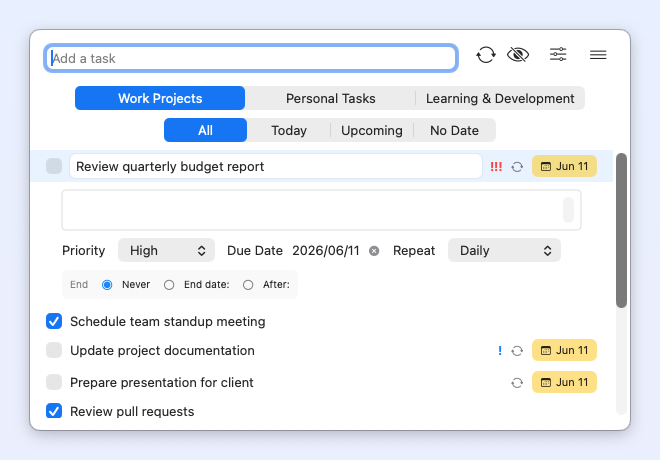Switch to Learning & Development tab
This screenshot has height=460, width=660.
pyautogui.click(x=500, y=98)
